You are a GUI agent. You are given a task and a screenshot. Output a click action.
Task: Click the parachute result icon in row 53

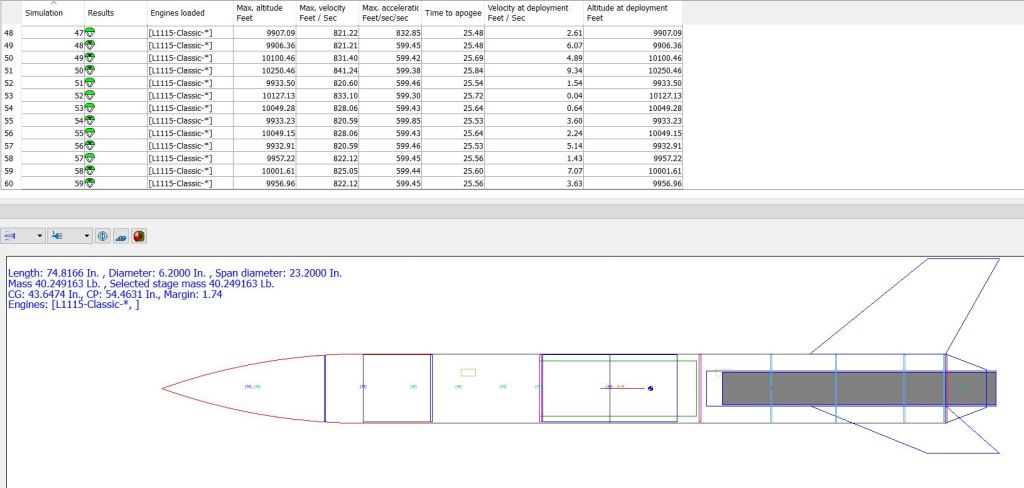(x=90, y=96)
